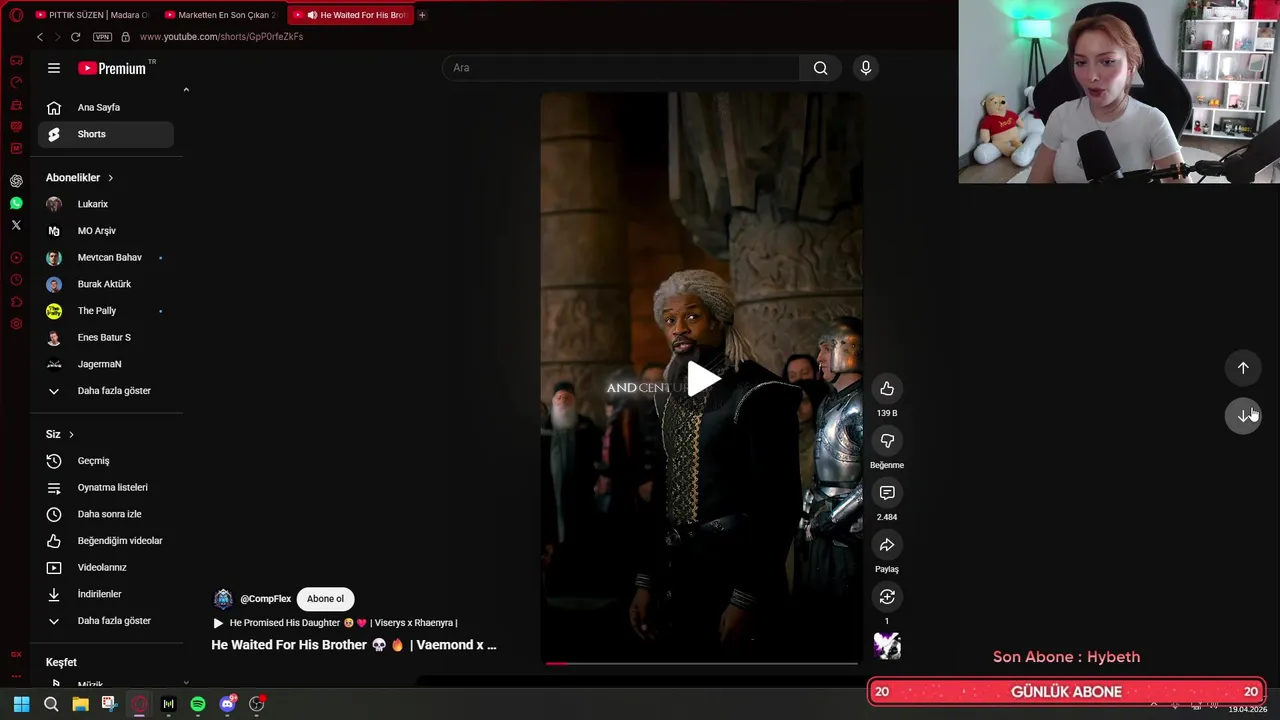Screen dimensions: 1280x720
Task: Open The Pally channel
Action: point(106,311)
